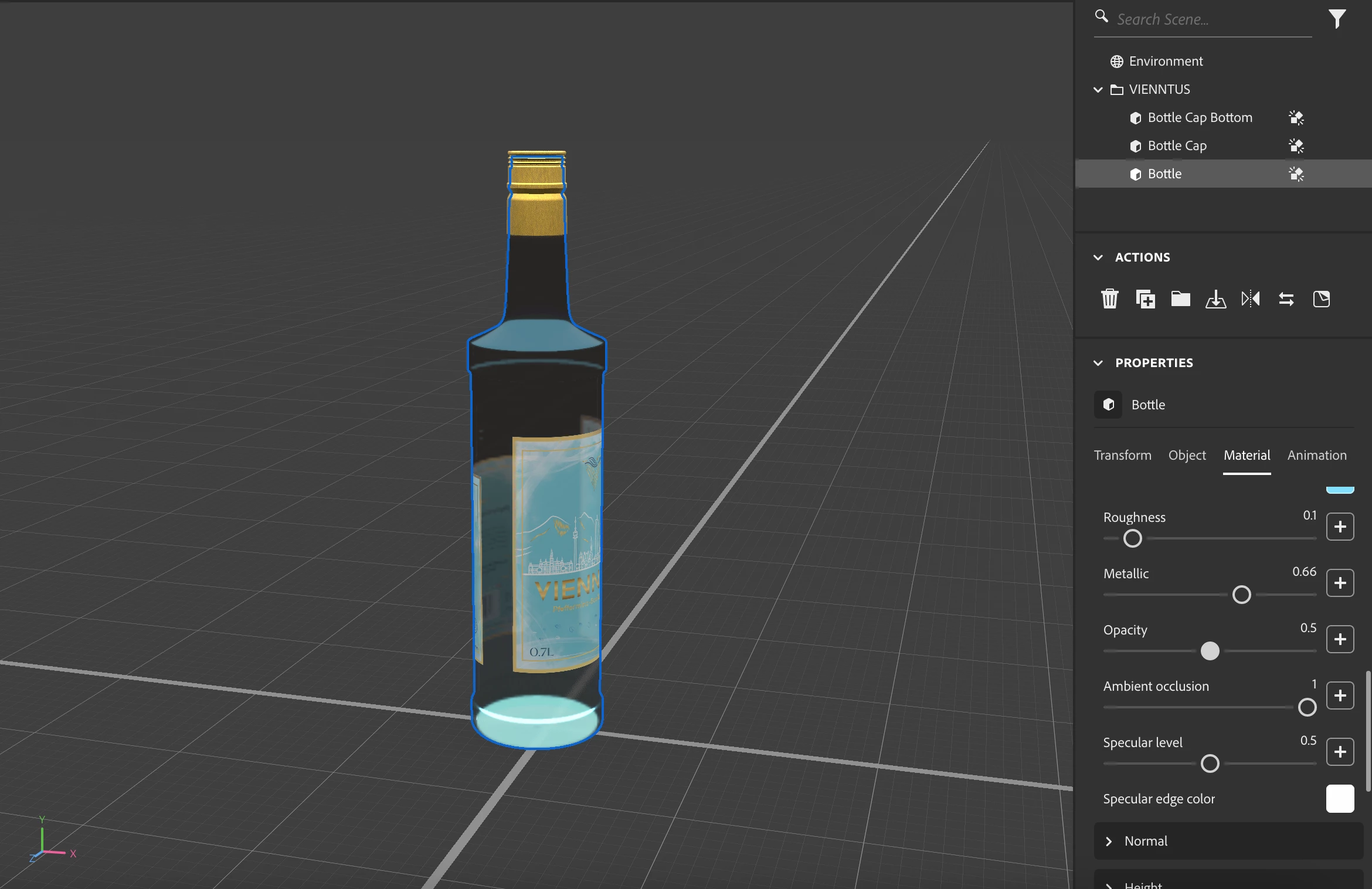This screenshot has height=889, width=1372.
Task: Switch to the Transform tab
Action: [1122, 456]
